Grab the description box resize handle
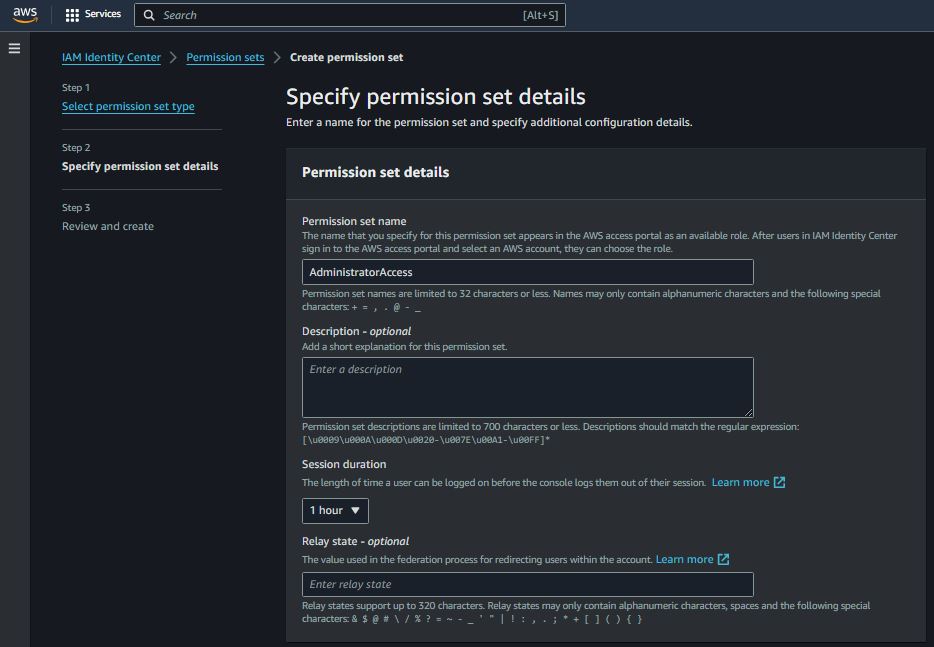Image resolution: width=934 pixels, height=647 pixels. pyautogui.click(x=748, y=411)
